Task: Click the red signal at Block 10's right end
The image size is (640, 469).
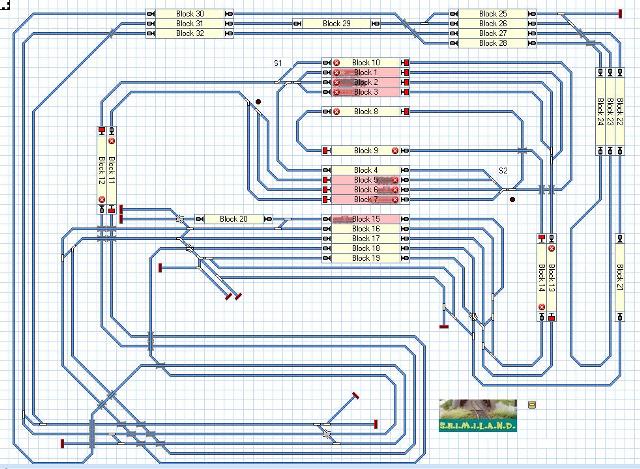Action: [x=405, y=62]
